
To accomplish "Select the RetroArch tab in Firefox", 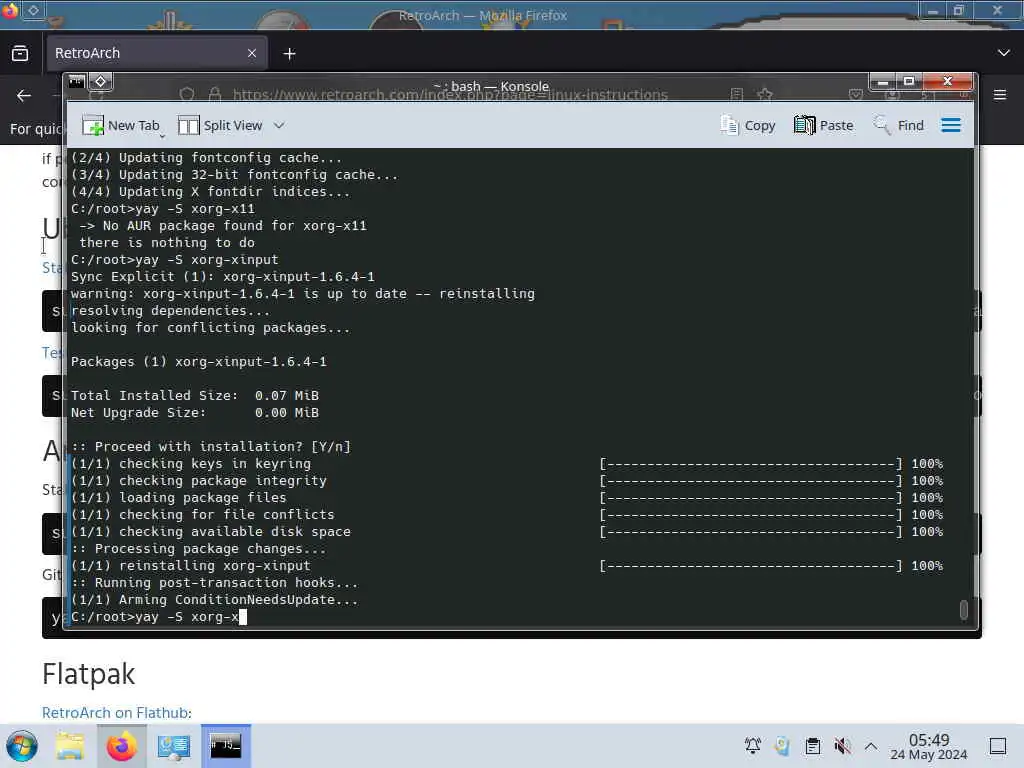I will point(156,53).
